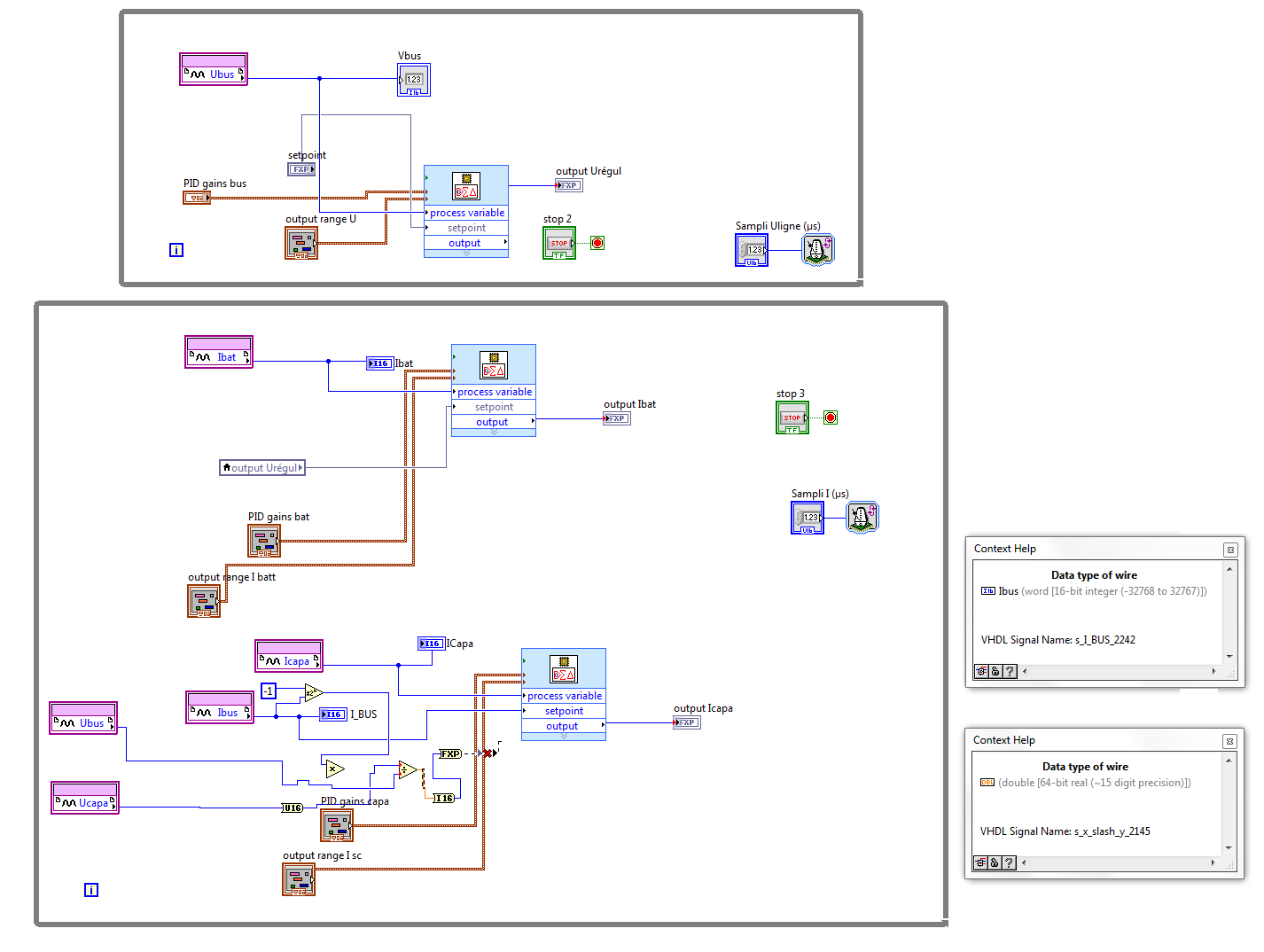Image resolution: width=1264 pixels, height=952 pixels.
Task: Select the output range I batt cluster constant
Action: click(204, 601)
